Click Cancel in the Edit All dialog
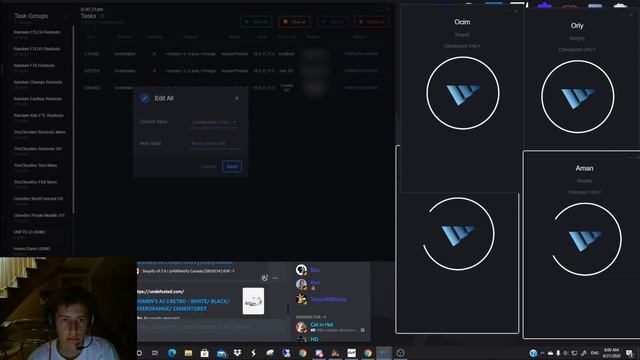 click(207, 167)
